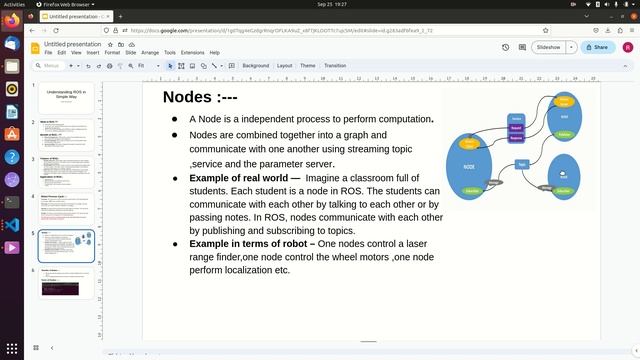The height and width of the screenshot is (360, 640).
Task: Click the Theme button
Action: click(x=307, y=66)
